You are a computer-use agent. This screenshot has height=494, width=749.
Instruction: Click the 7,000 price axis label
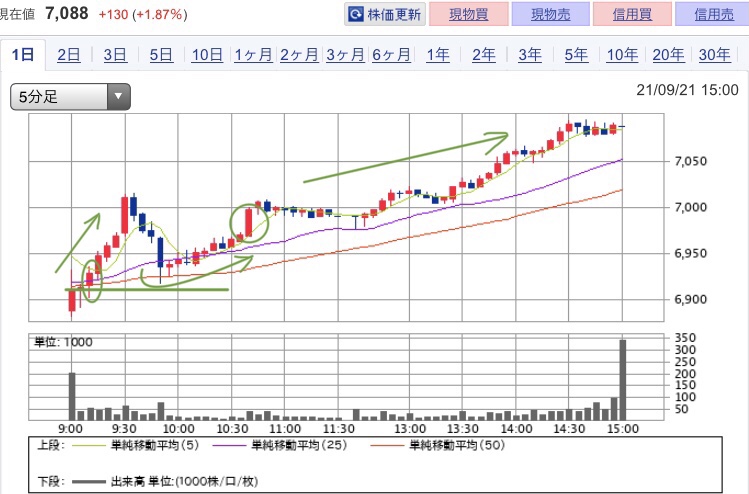tap(691, 207)
